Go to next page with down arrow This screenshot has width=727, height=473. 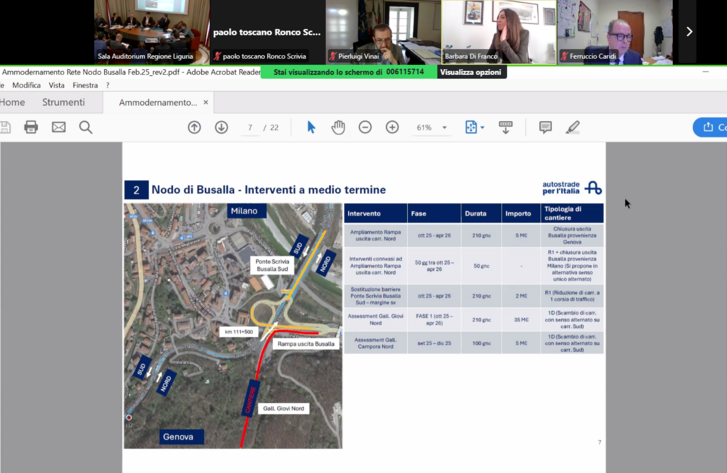(x=221, y=127)
